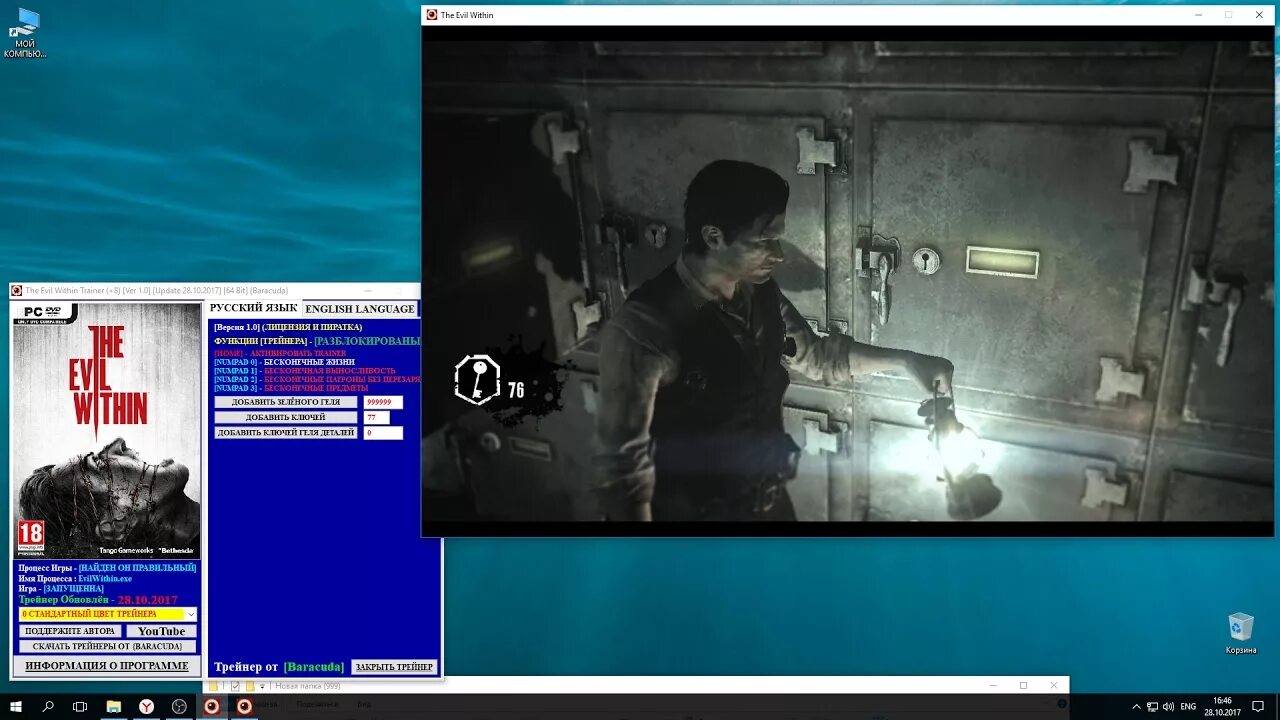Minimize the Новая папка (999) explorer window
Image resolution: width=1280 pixels, height=720 pixels.
pos(993,685)
